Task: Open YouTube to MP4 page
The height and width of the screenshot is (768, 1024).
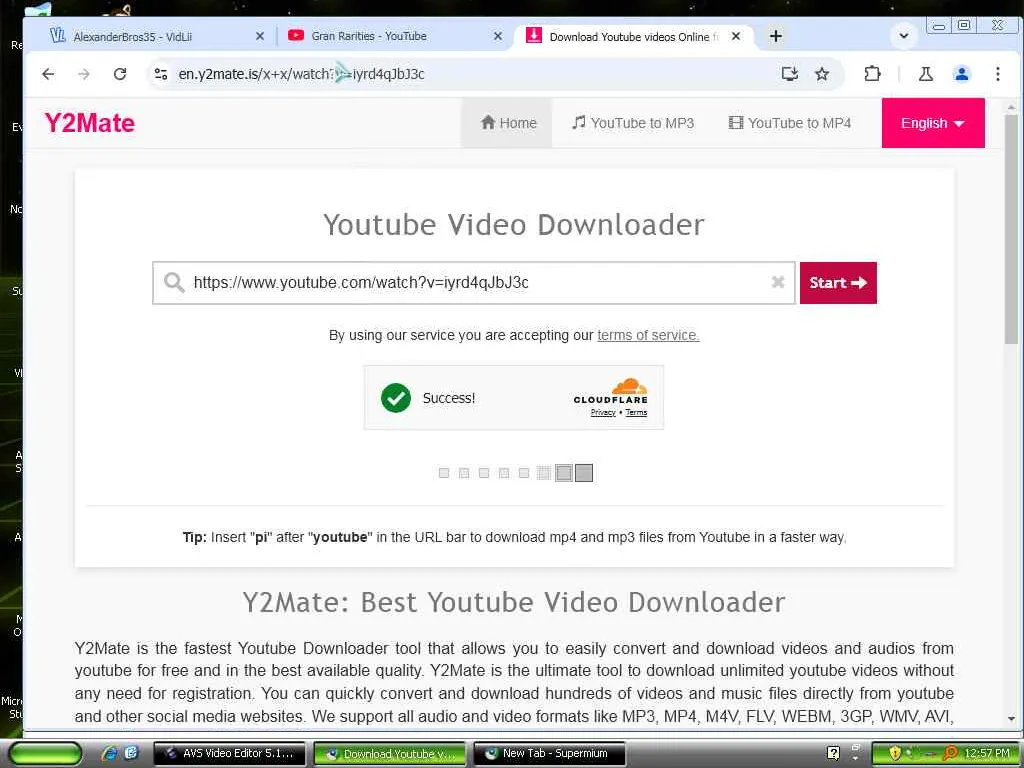Action: tap(790, 123)
